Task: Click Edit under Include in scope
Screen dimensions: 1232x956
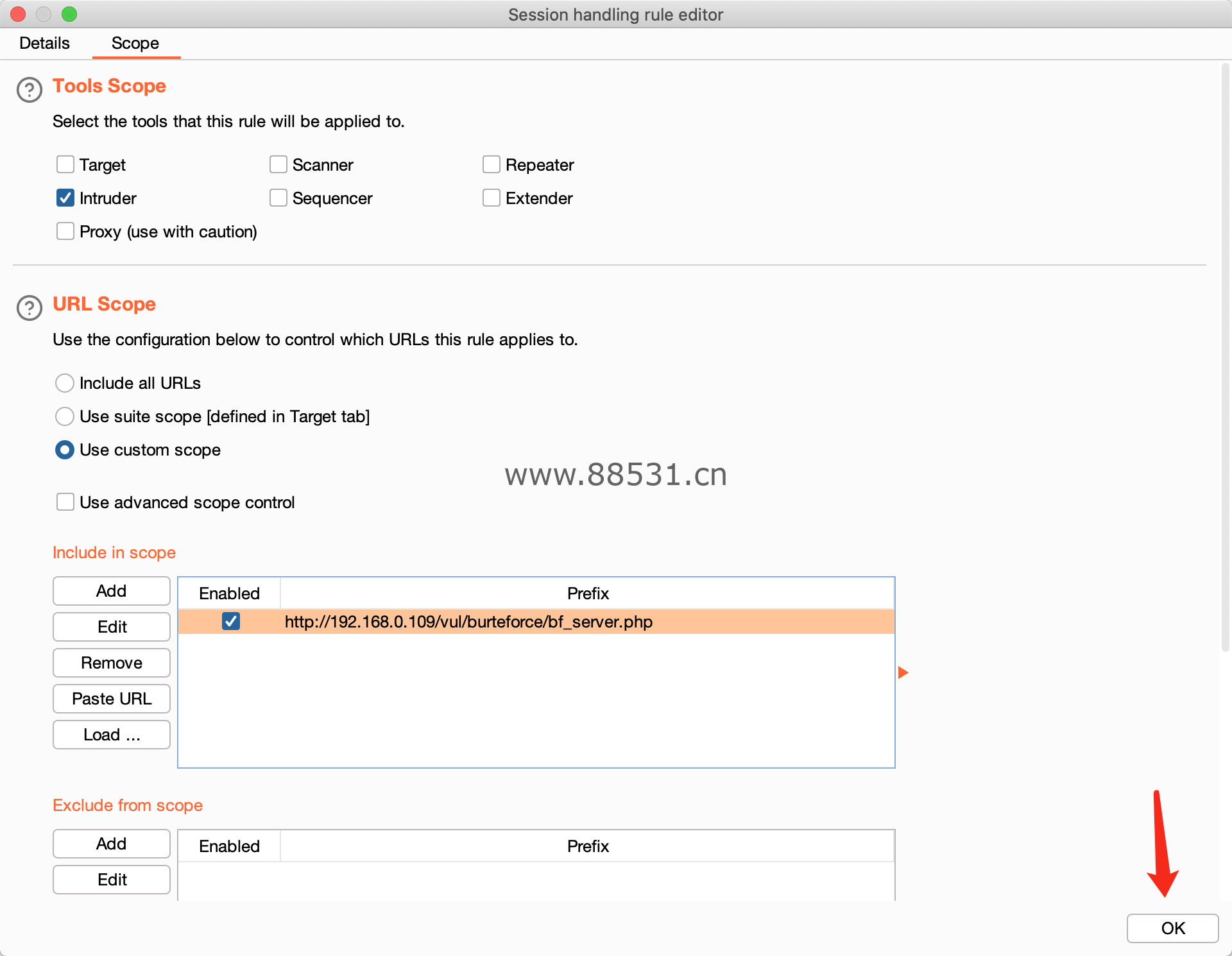Action: tap(112, 627)
